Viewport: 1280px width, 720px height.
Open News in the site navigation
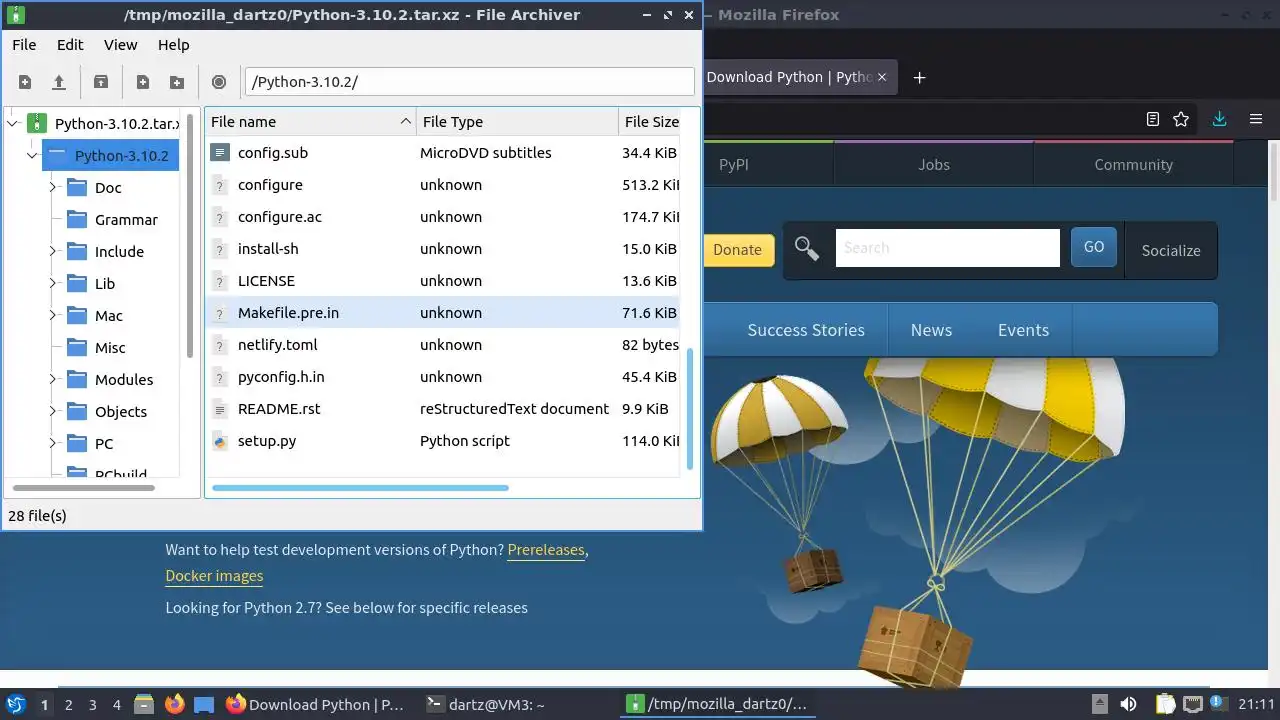pyautogui.click(x=931, y=330)
